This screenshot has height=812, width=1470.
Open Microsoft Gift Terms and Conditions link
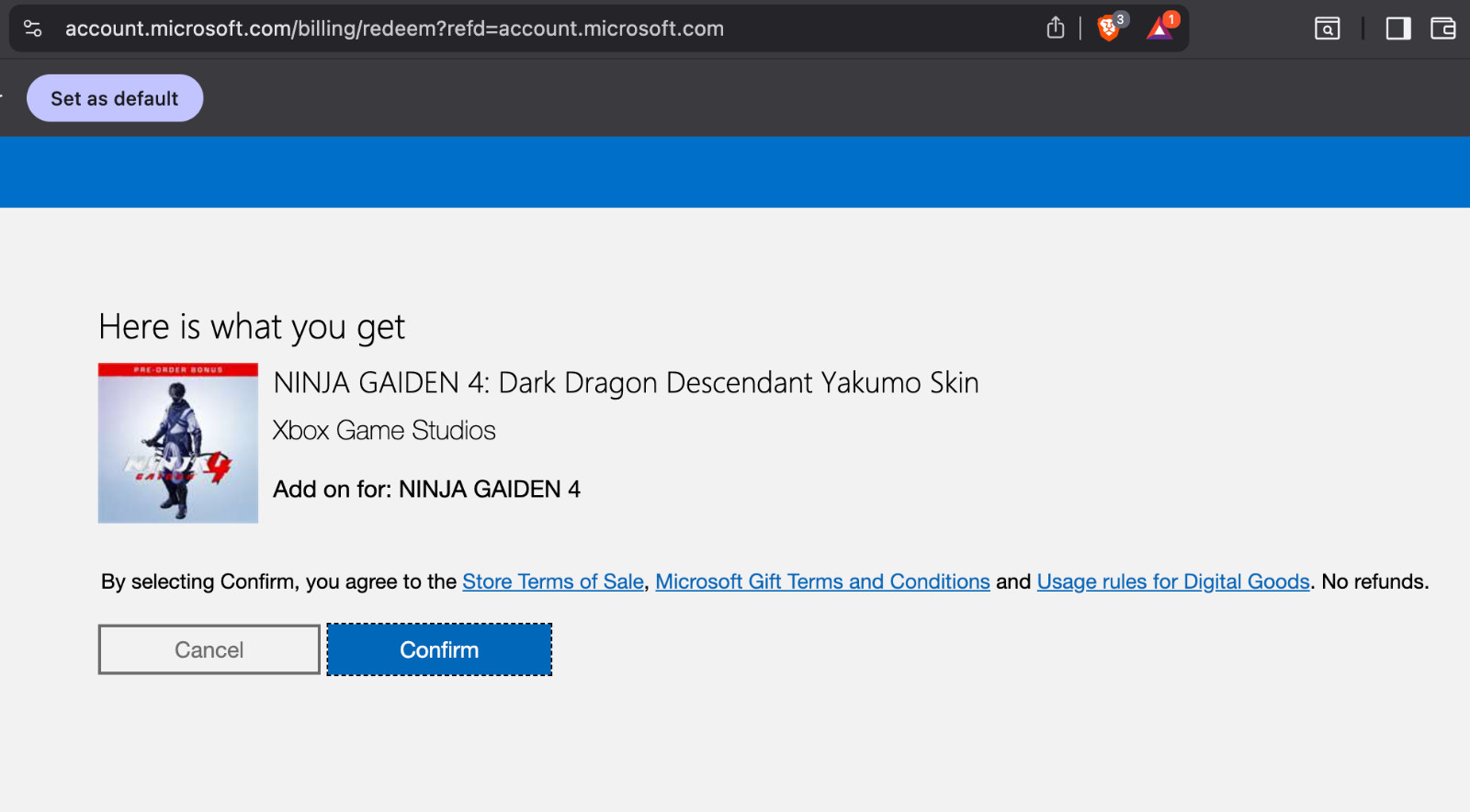point(822,581)
